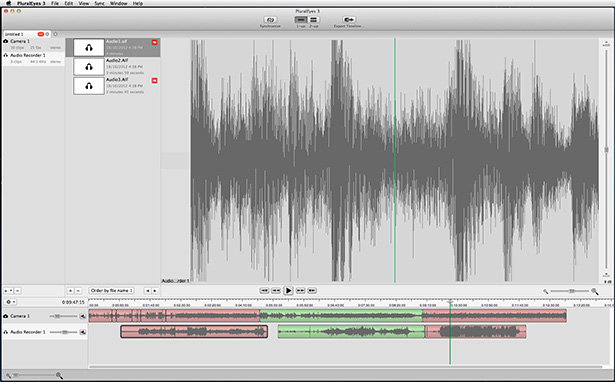Select Audio Recorder 1 in the source list
The height and width of the screenshot is (382, 615).
pyautogui.click(x=33, y=58)
